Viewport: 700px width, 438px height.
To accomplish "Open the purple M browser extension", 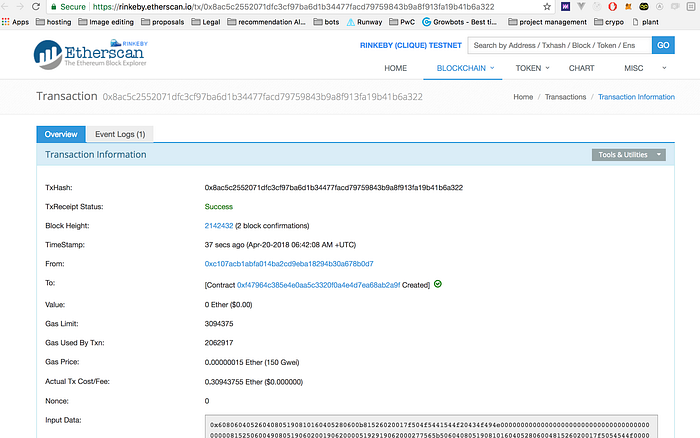I will click(566, 6).
